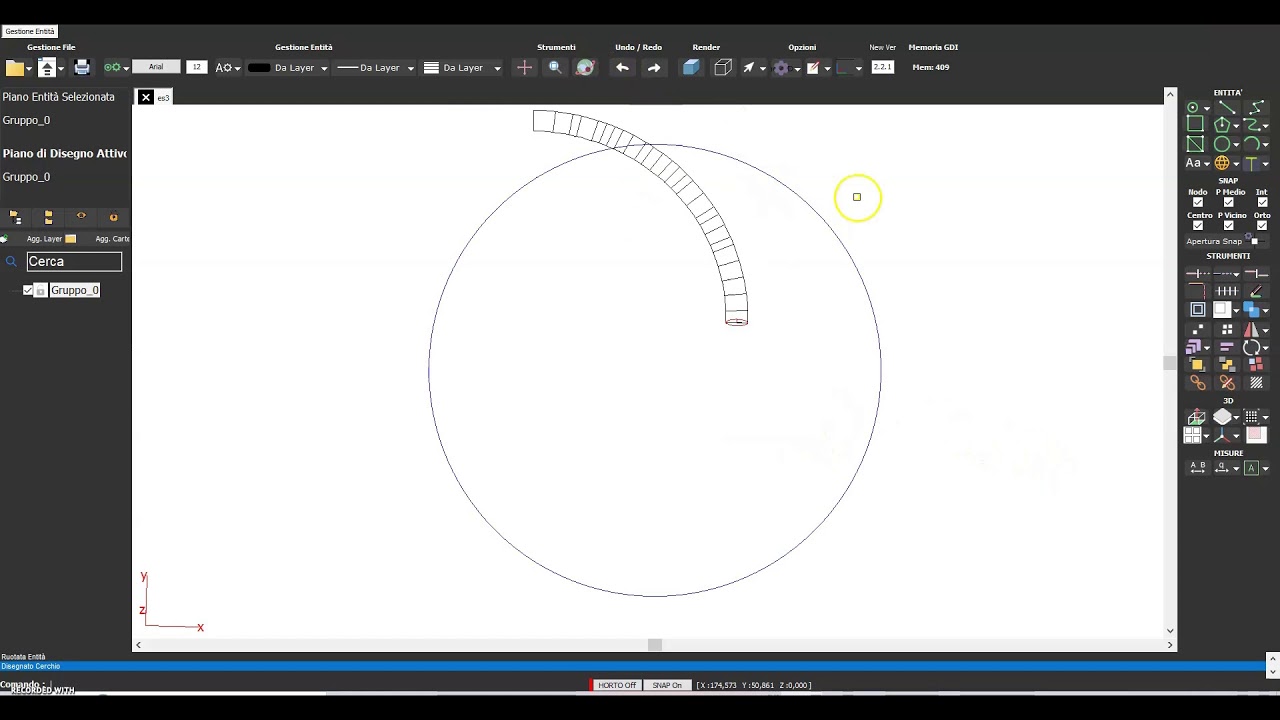The image size is (1280, 720).
Task: Click the offset square tool
Action: [x=1197, y=310]
